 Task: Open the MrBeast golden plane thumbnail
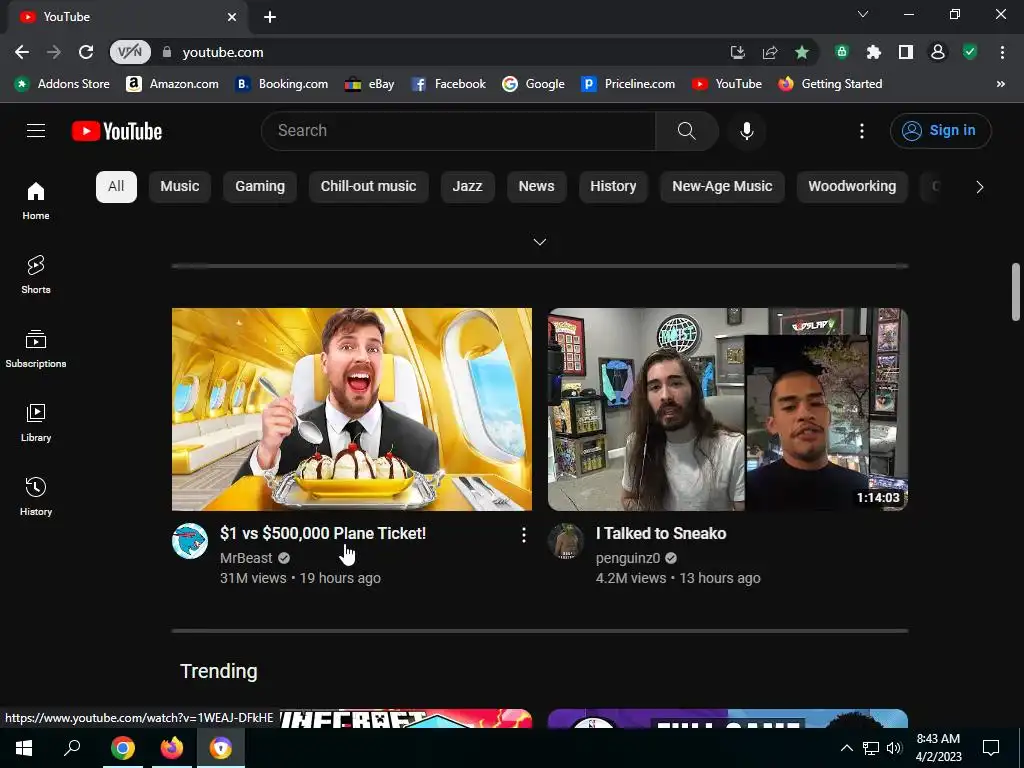352,409
